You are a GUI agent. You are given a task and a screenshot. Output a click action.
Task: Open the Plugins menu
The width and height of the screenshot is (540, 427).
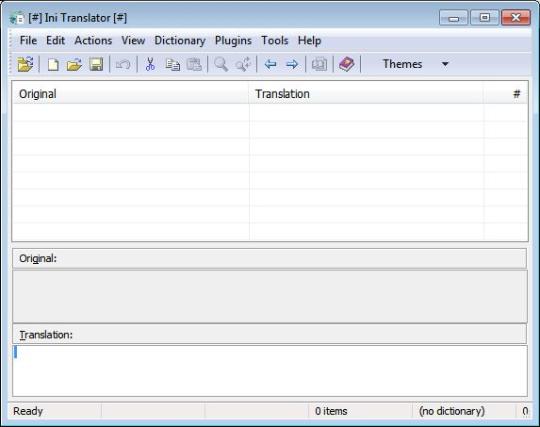pyautogui.click(x=233, y=41)
